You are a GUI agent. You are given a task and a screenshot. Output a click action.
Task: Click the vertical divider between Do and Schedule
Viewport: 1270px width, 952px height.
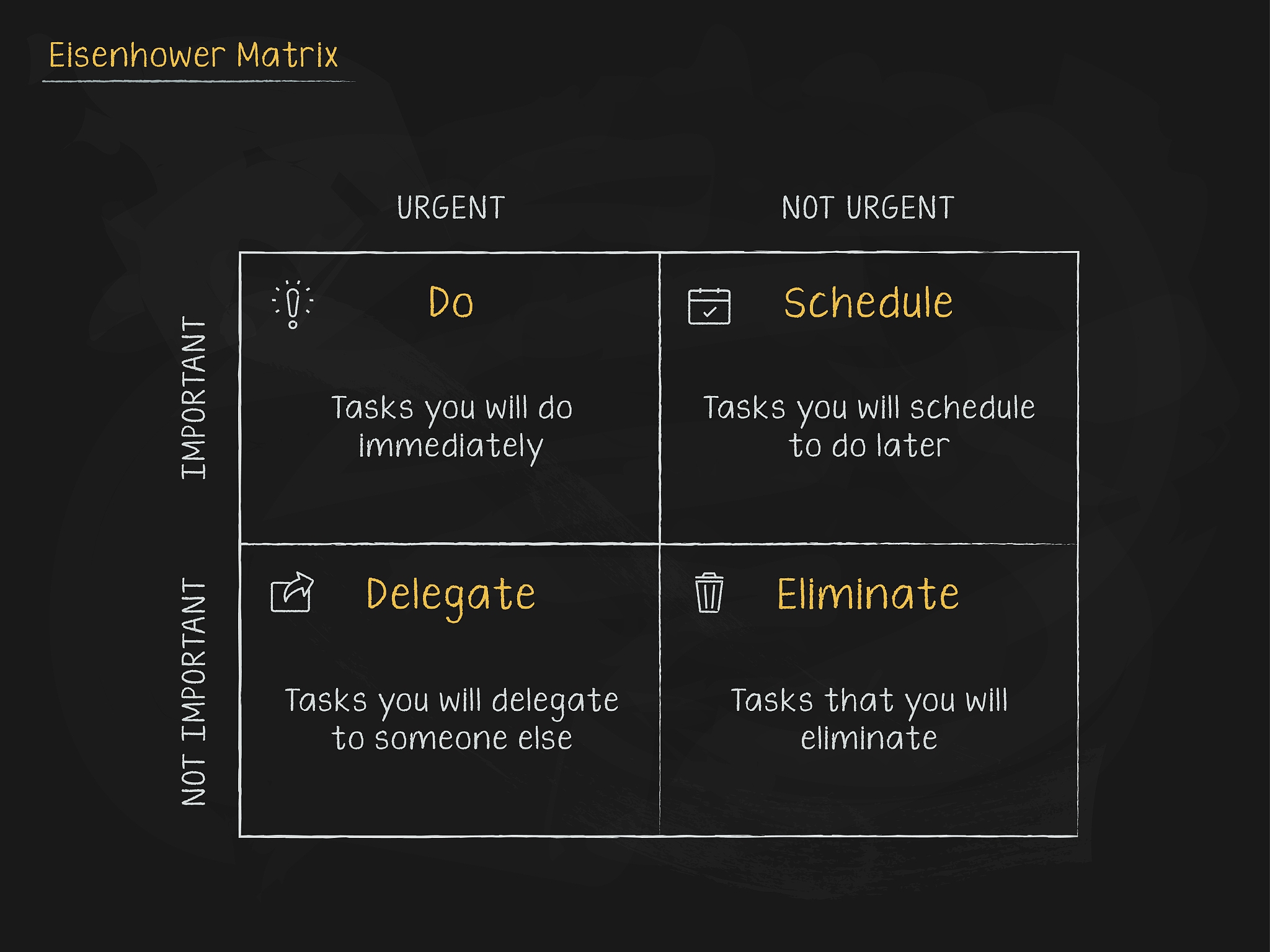coord(659,397)
